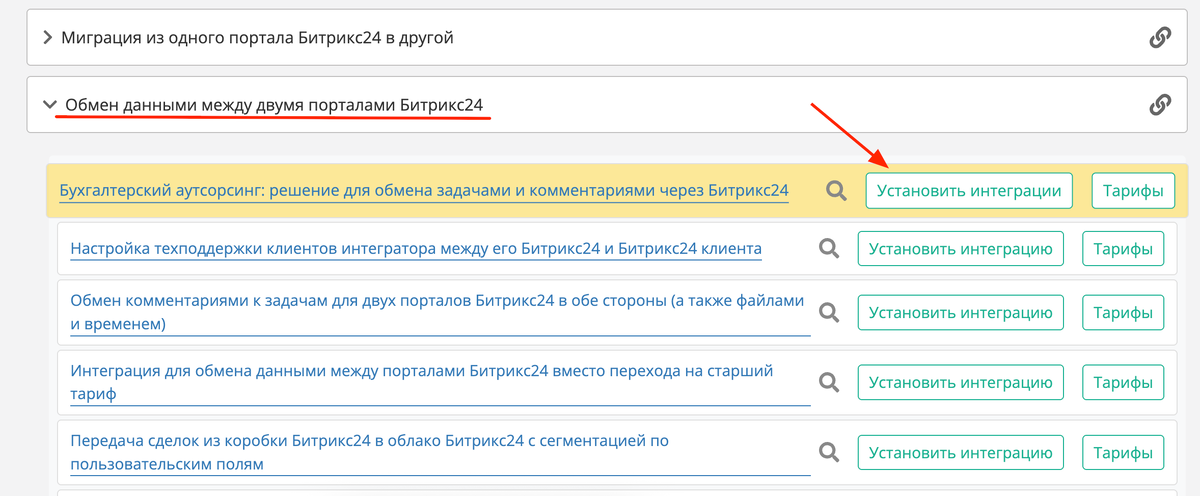The width and height of the screenshot is (1200, 496).
Task: Тарифы button in Обмен комментариями row
Action: click(x=1123, y=312)
